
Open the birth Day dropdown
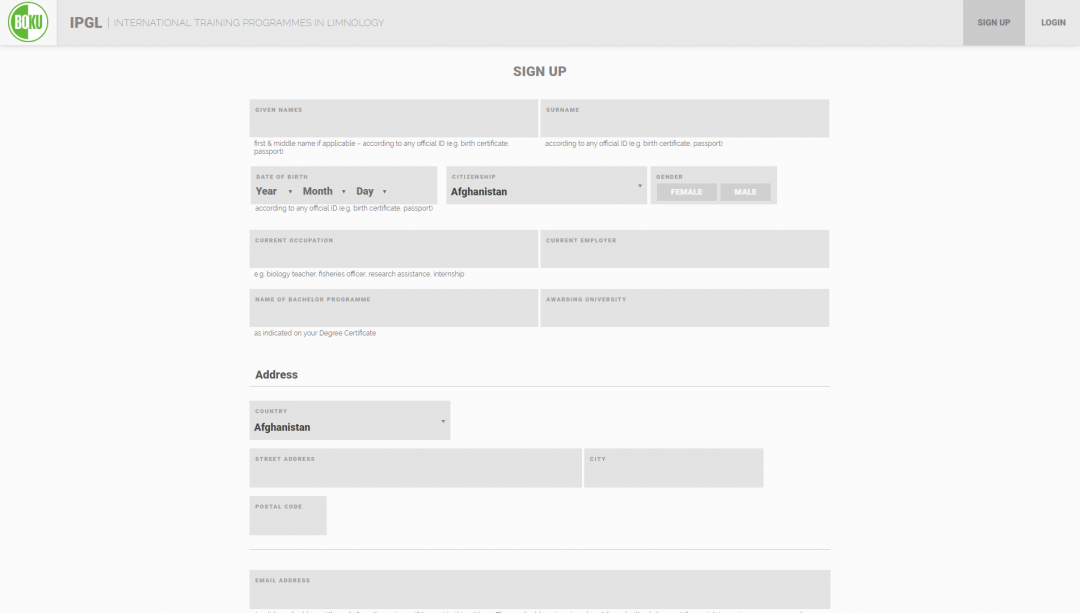pyautogui.click(x=371, y=192)
